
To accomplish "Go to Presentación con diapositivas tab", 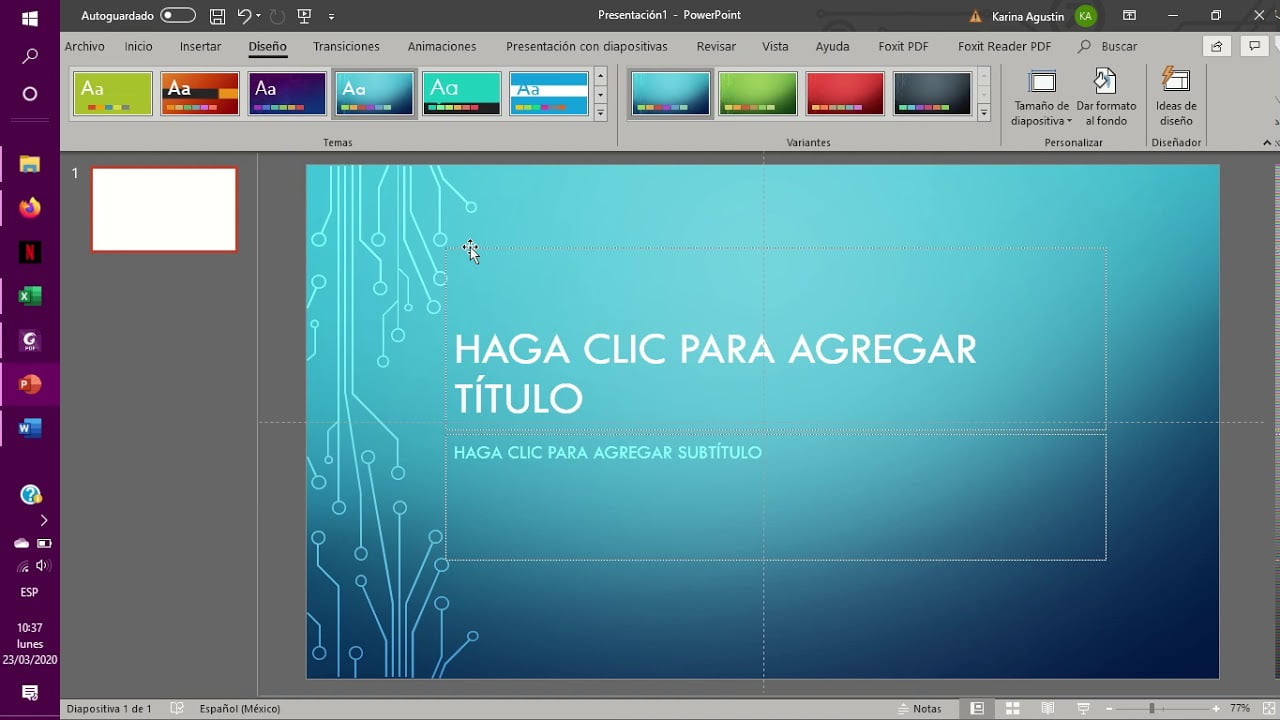I will (x=586, y=46).
